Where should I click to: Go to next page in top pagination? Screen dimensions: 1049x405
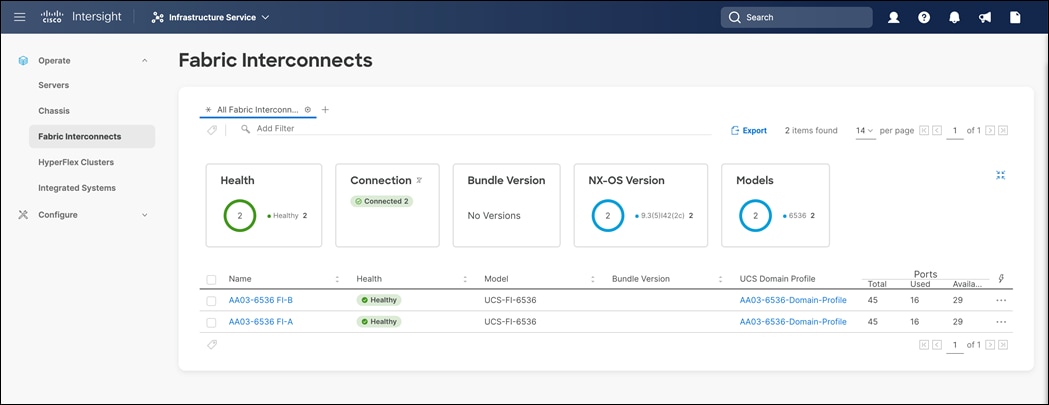click(990, 131)
